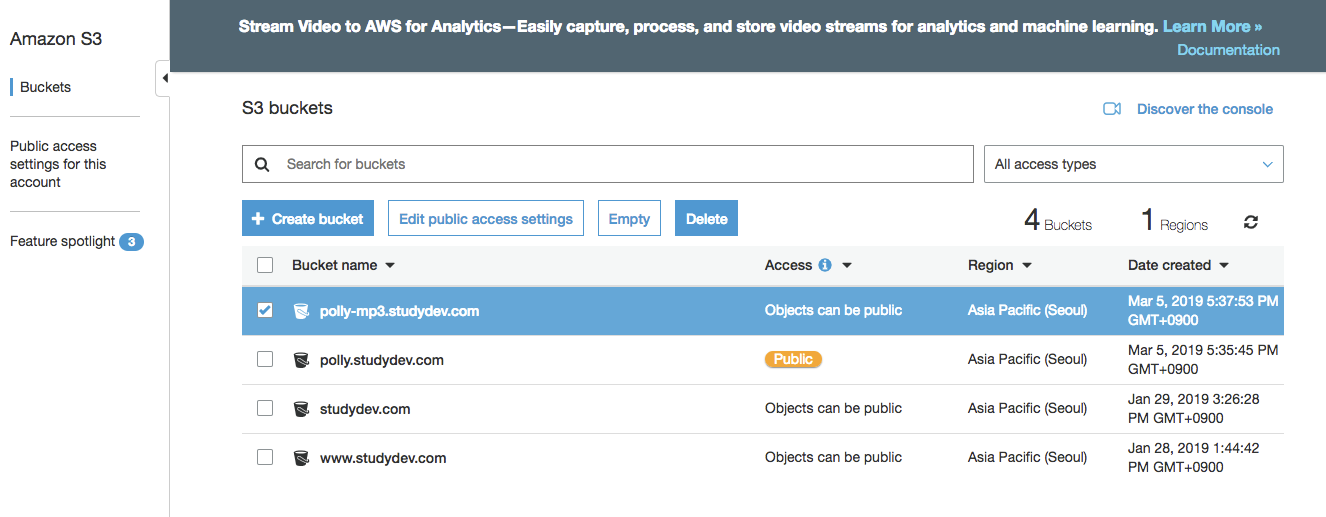Viewport: 1326px width, 517px height.
Task: Click the Search for buckets field
Action: [608, 164]
